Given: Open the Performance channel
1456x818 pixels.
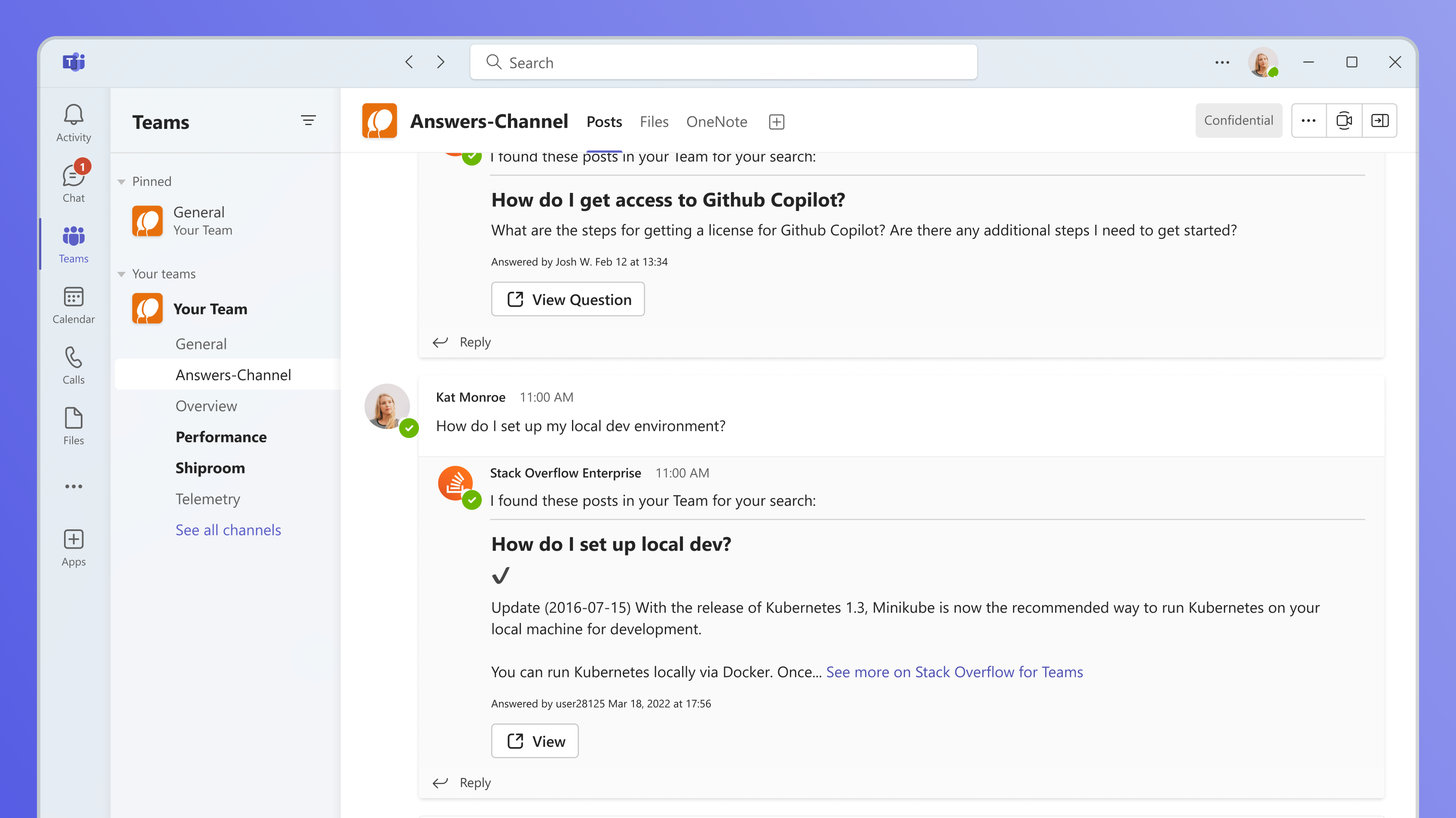Looking at the screenshot, I should click(x=221, y=436).
